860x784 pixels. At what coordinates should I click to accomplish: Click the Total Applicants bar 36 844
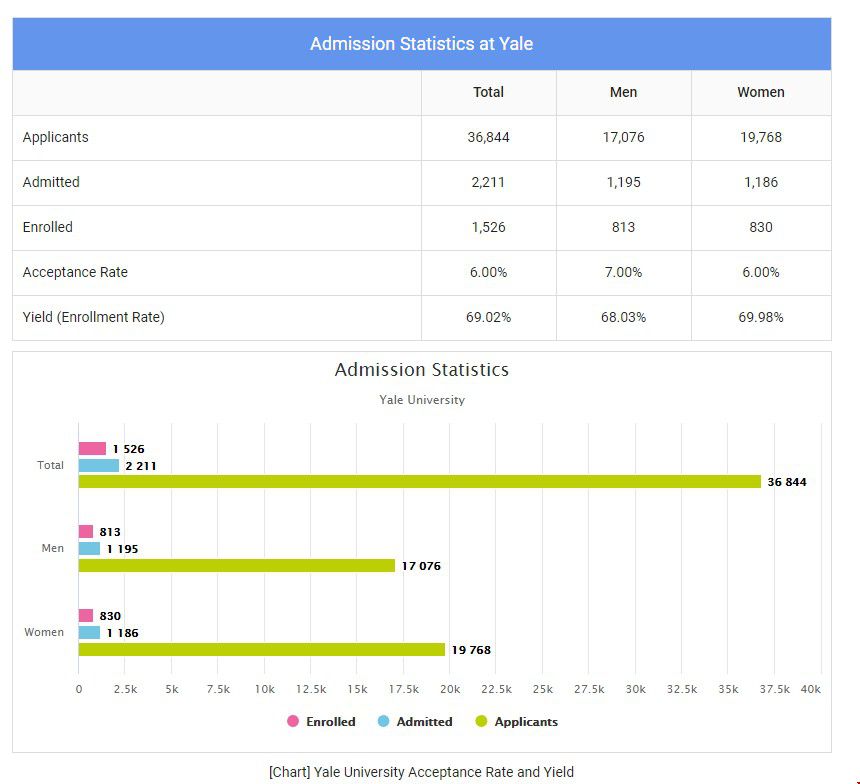click(x=420, y=482)
